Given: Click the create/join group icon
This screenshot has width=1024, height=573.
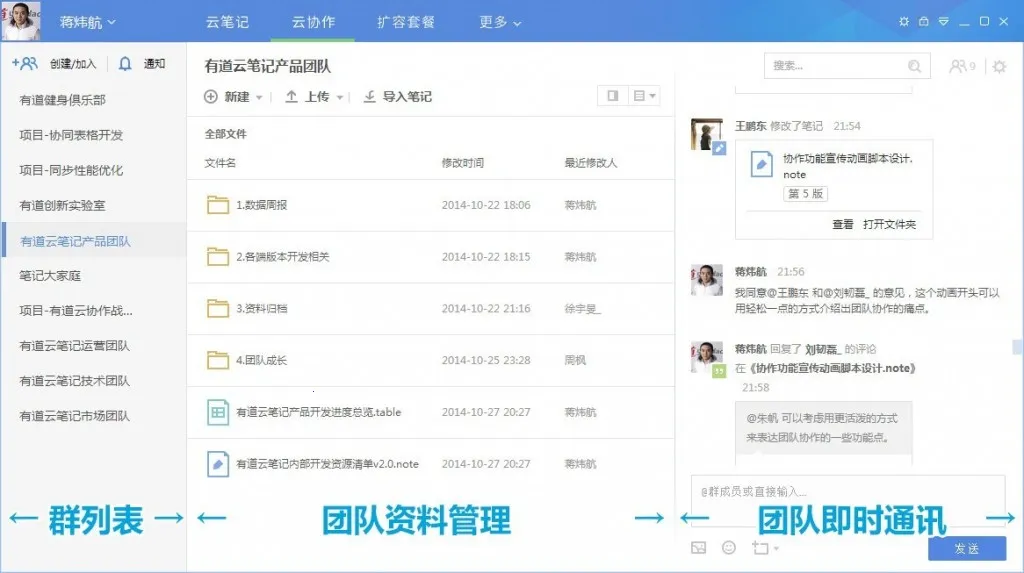Looking at the screenshot, I should pyautogui.click(x=25, y=64).
